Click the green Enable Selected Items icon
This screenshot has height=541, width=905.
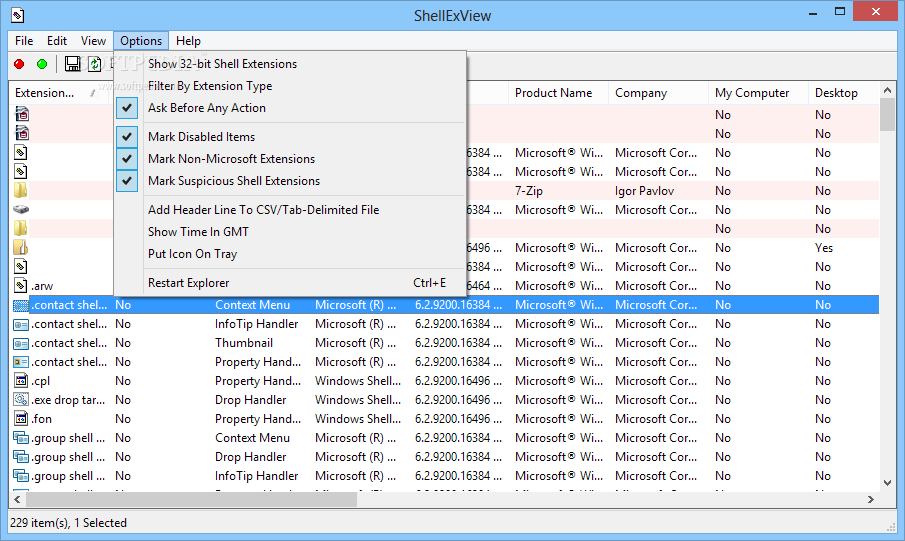click(x=42, y=64)
